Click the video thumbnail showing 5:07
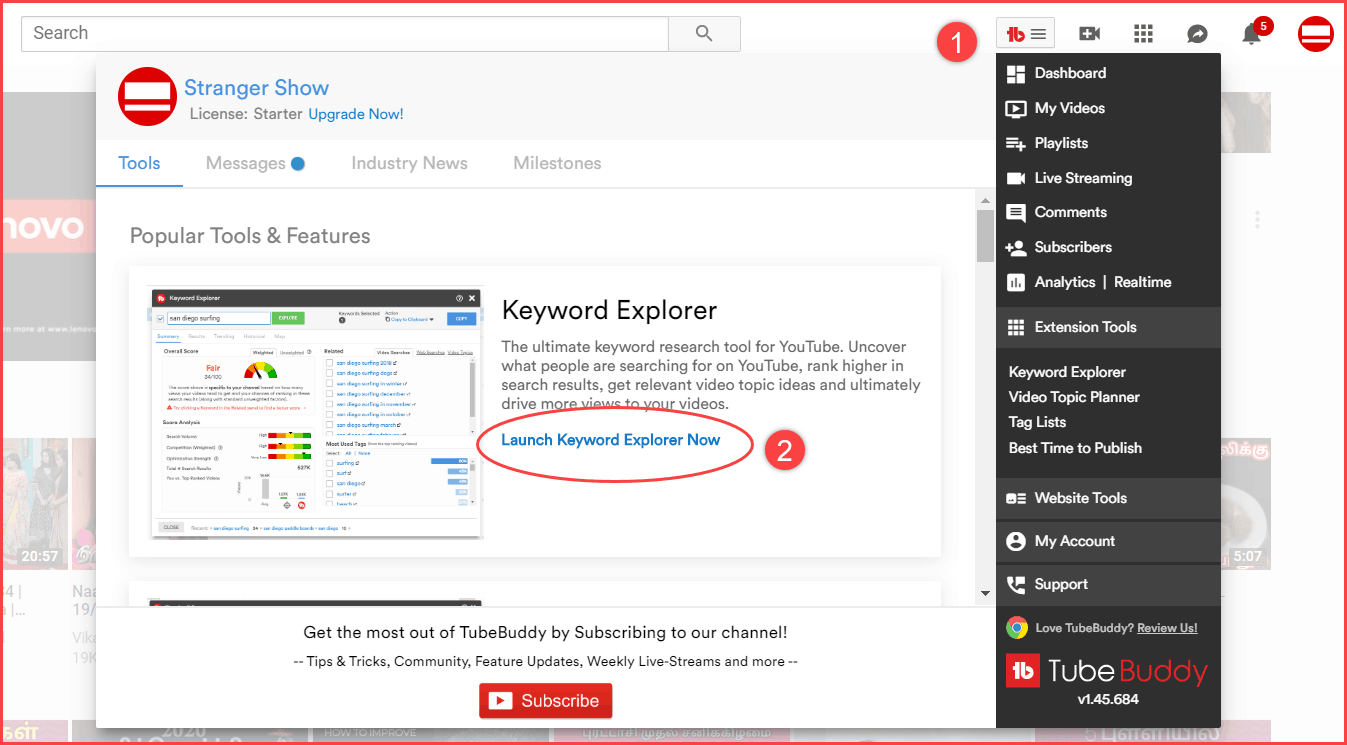This screenshot has width=1347, height=745. tap(1246, 504)
